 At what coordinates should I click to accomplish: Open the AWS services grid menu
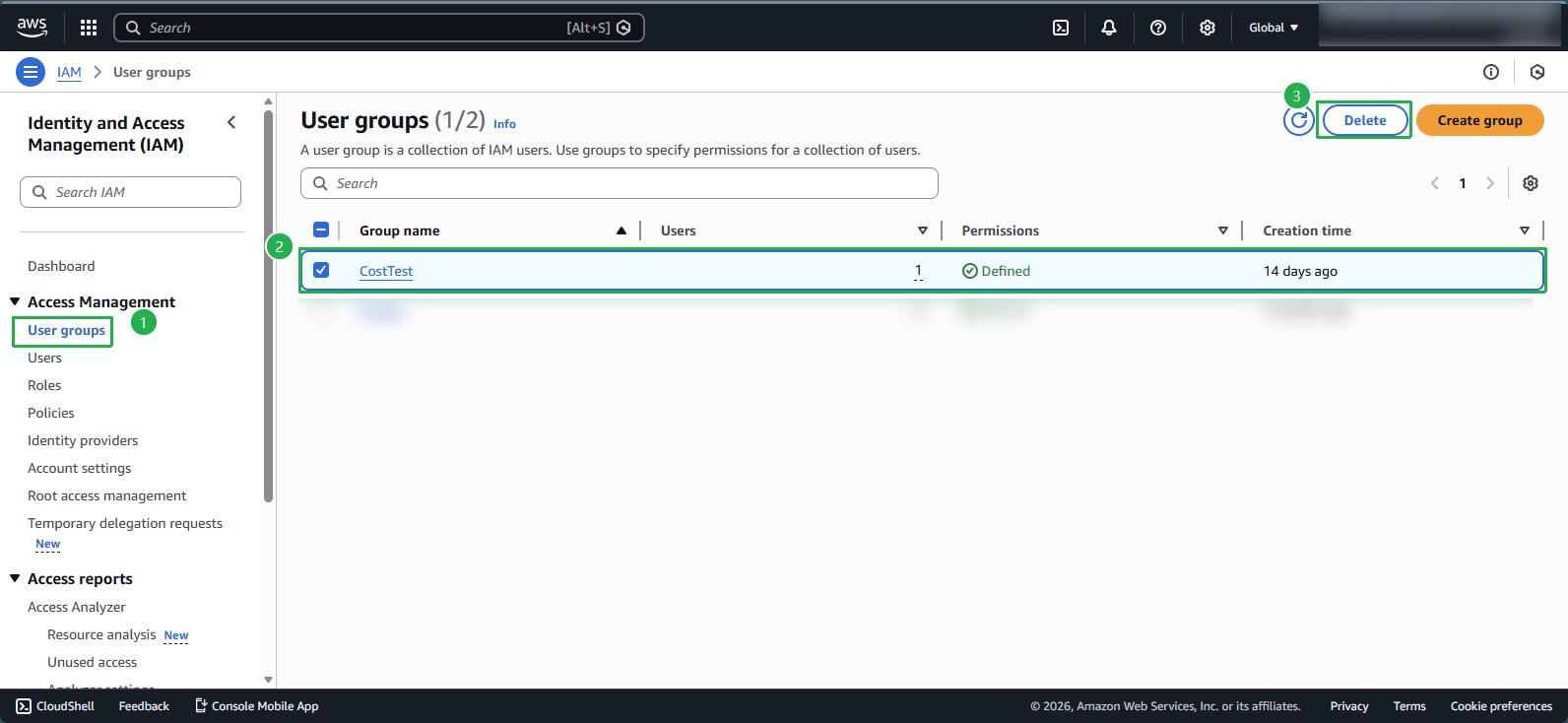[x=89, y=28]
